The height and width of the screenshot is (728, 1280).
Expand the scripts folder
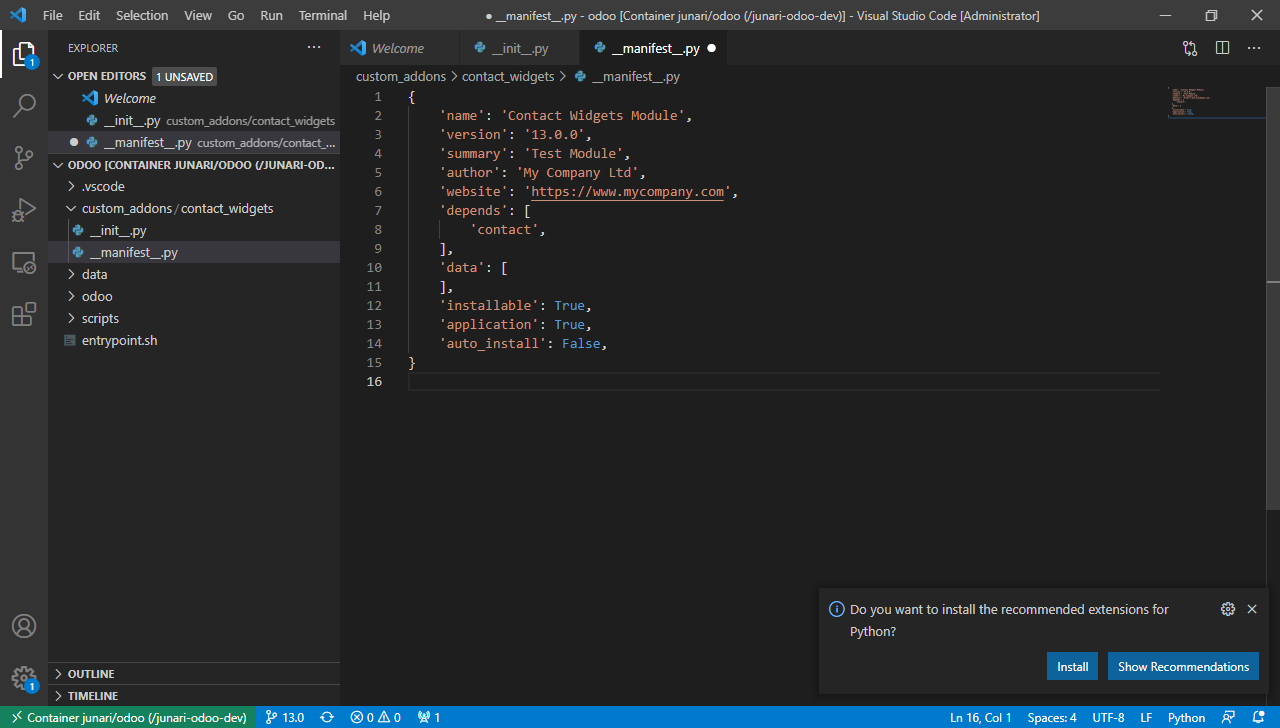point(100,318)
